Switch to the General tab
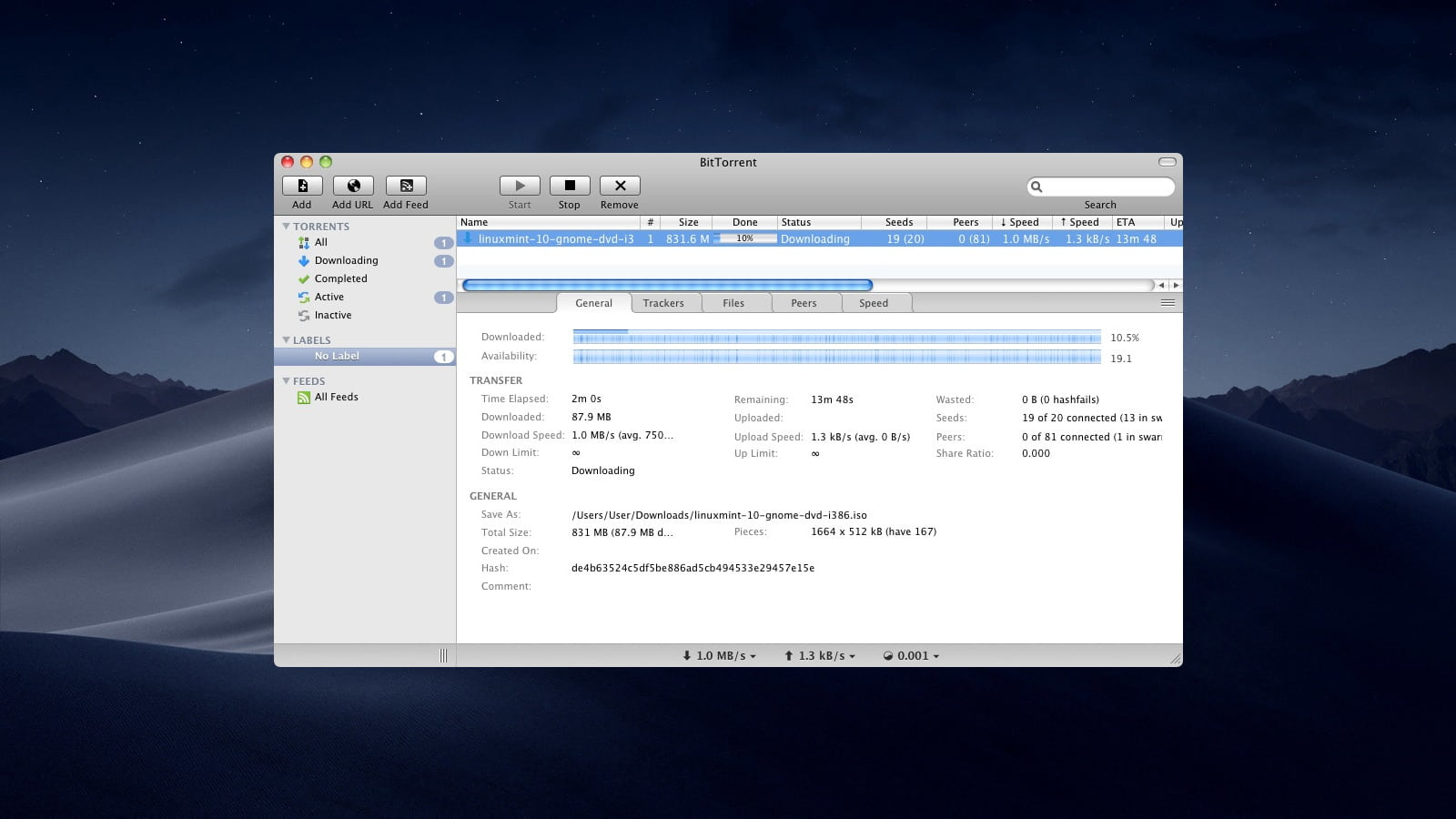Viewport: 1456px width, 819px height. (x=593, y=303)
